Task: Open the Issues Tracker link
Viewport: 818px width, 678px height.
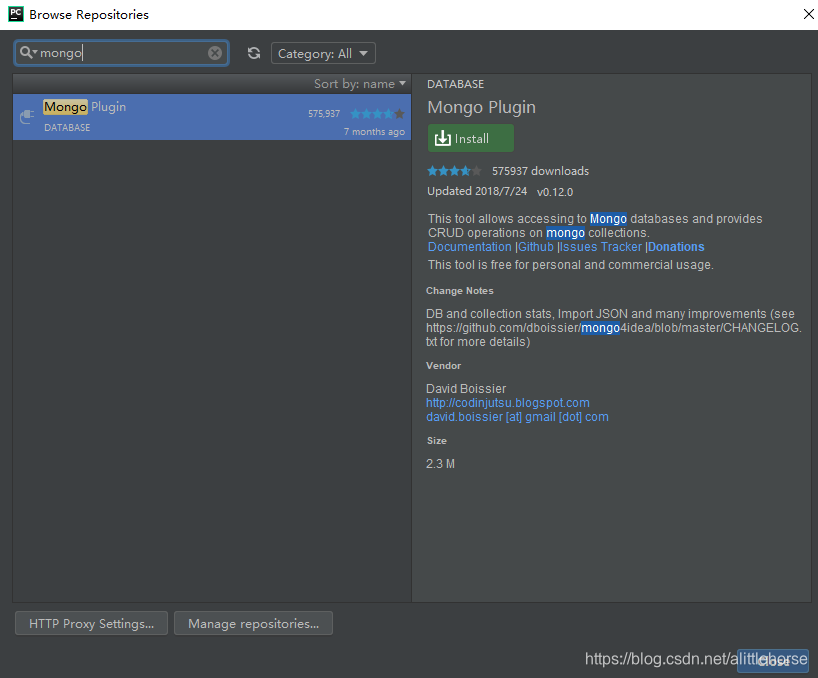Action: (600, 247)
